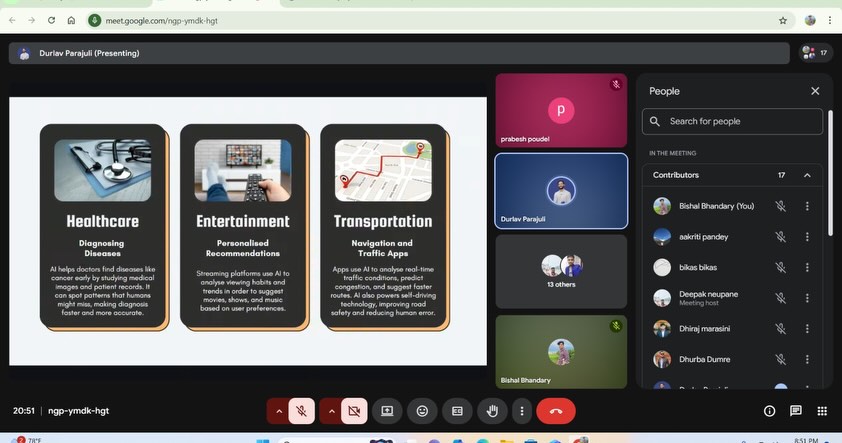Open more options for Dhiraj marasini
Viewport: 842px width, 443px height.
[807, 329]
